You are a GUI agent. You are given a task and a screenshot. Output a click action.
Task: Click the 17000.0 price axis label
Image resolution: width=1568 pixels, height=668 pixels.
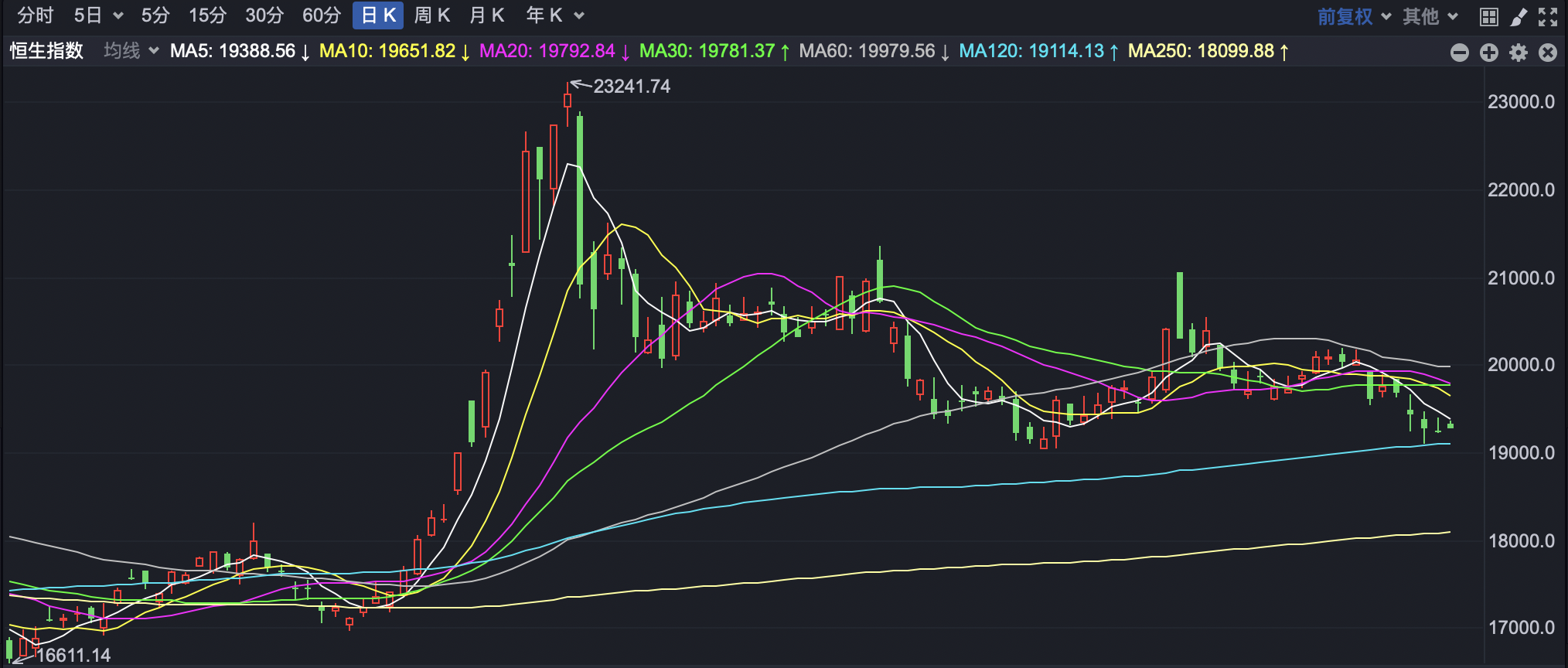[1521, 628]
